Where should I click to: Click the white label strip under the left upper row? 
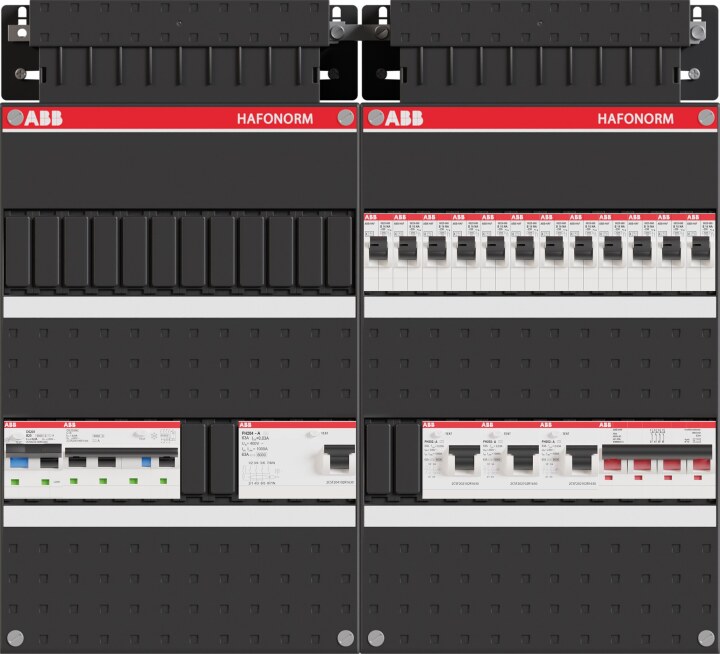(x=180, y=307)
